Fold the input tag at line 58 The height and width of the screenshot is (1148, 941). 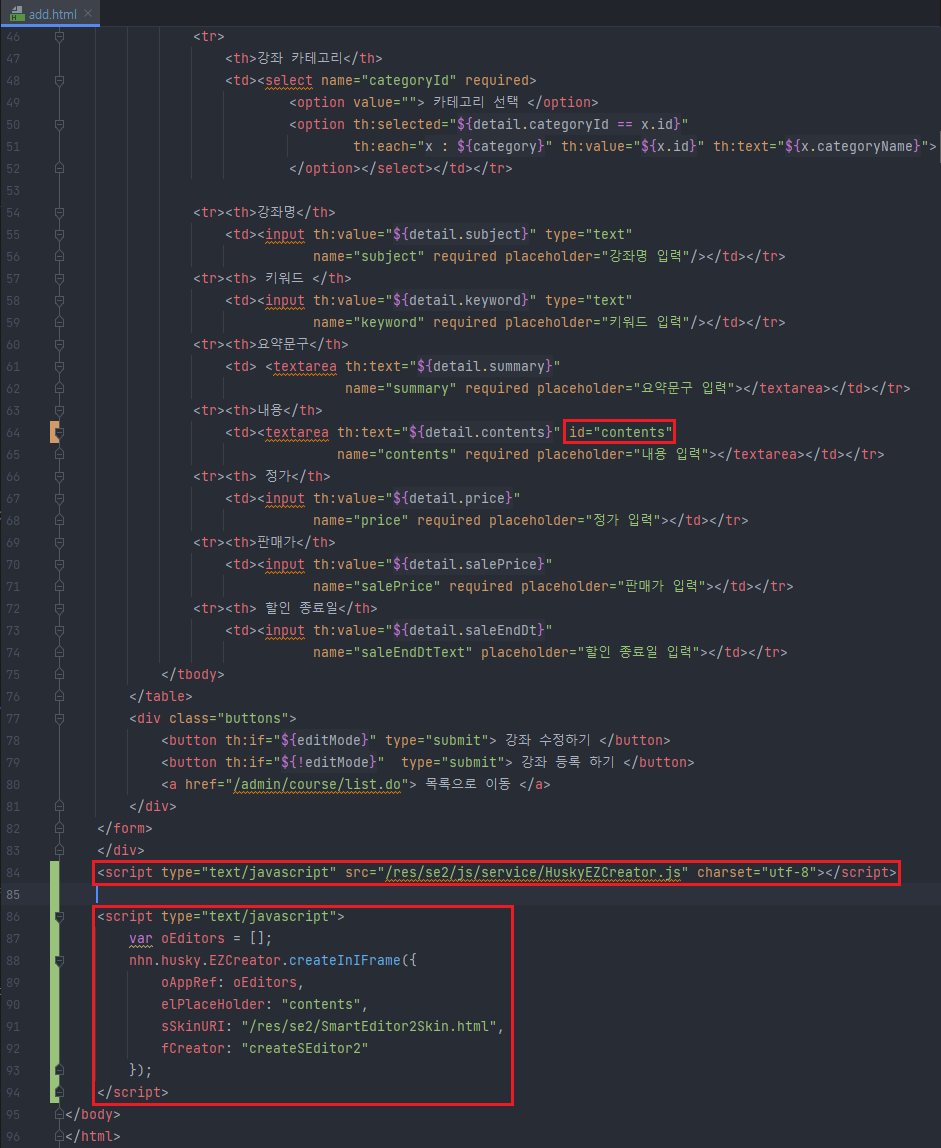pos(59,300)
